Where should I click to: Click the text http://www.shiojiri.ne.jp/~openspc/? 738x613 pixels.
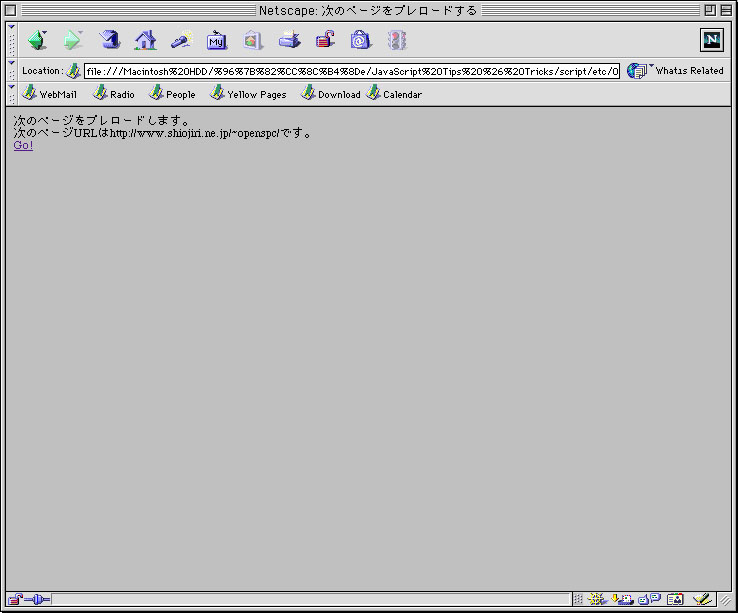pyautogui.click(x=194, y=133)
